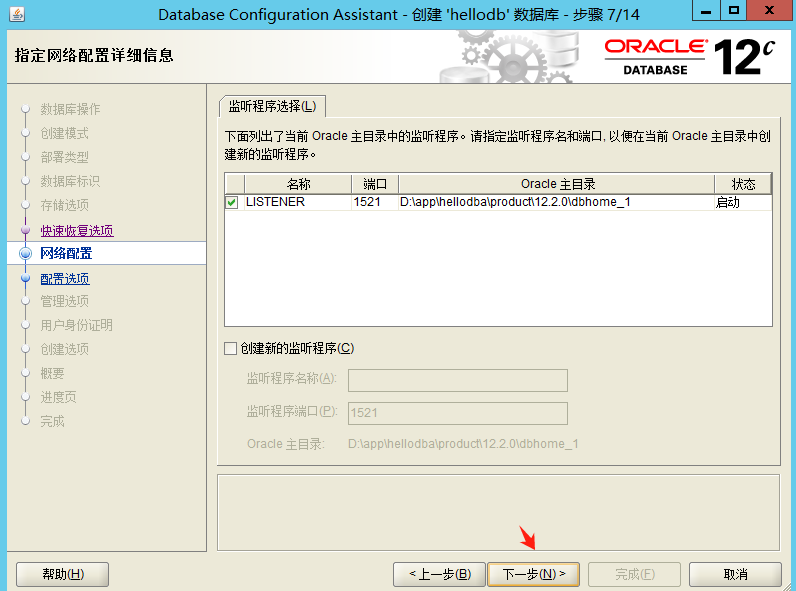Click the 用户身份证明 step
This screenshot has height=591, width=796.
tap(76, 325)
